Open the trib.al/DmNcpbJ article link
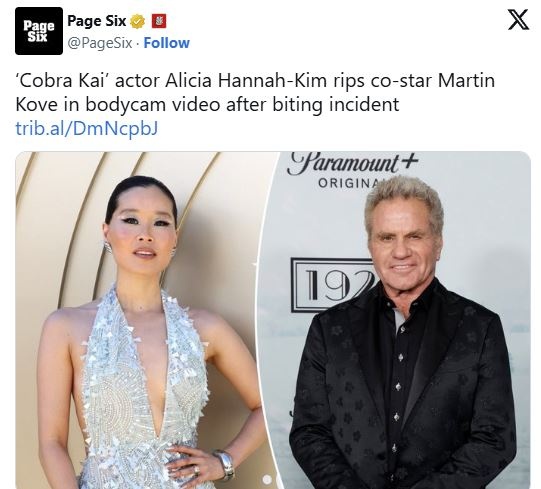 (87, 128)
